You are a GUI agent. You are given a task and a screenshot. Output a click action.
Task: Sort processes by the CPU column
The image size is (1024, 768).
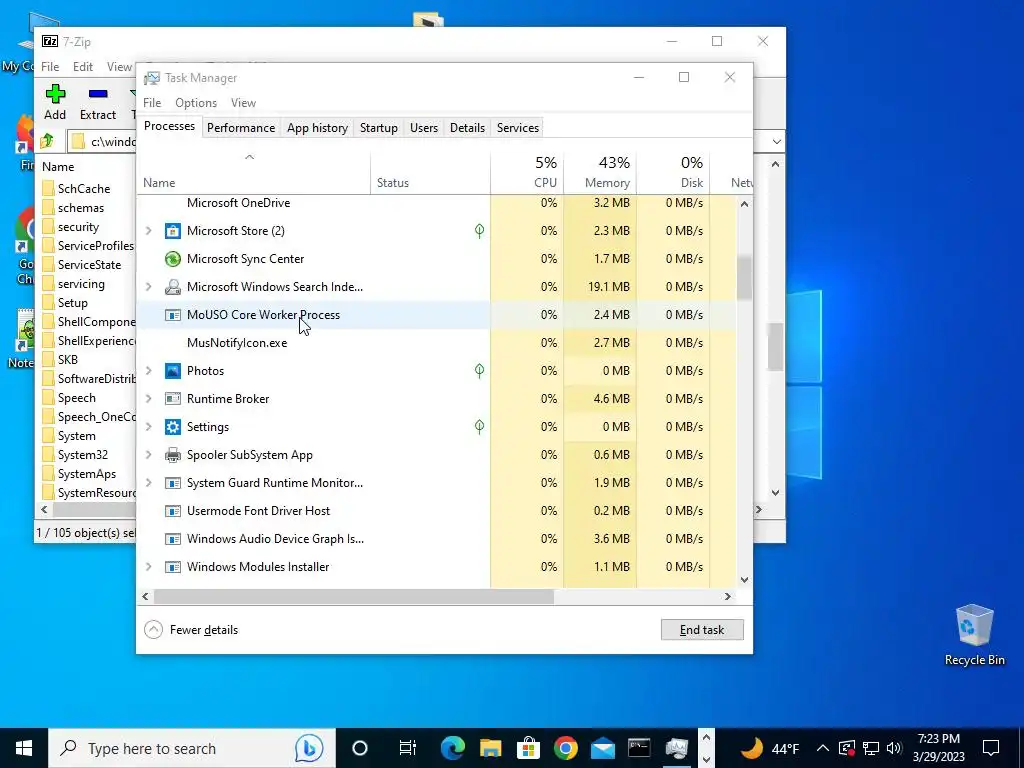[527, 172]
